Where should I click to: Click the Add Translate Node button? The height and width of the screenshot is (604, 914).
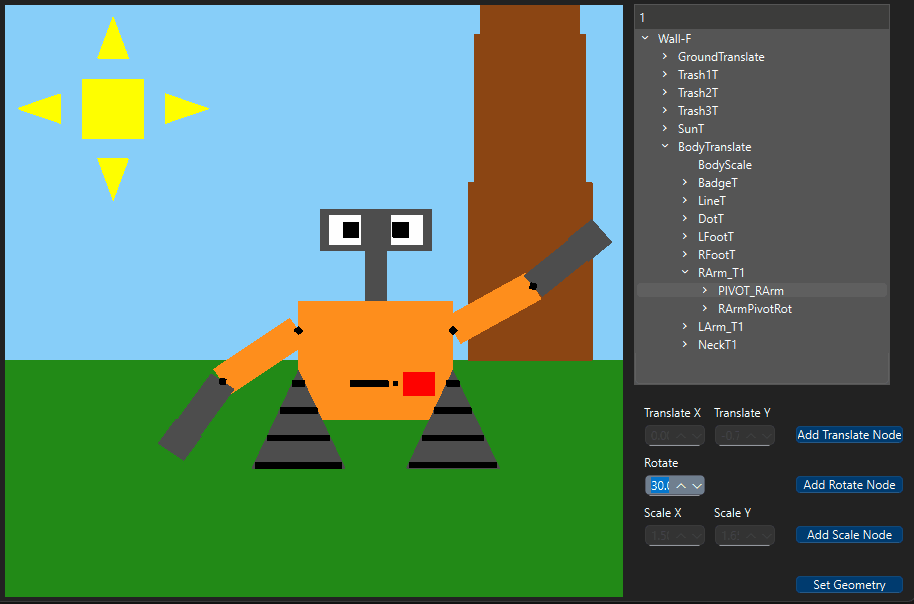coord(849,435)
